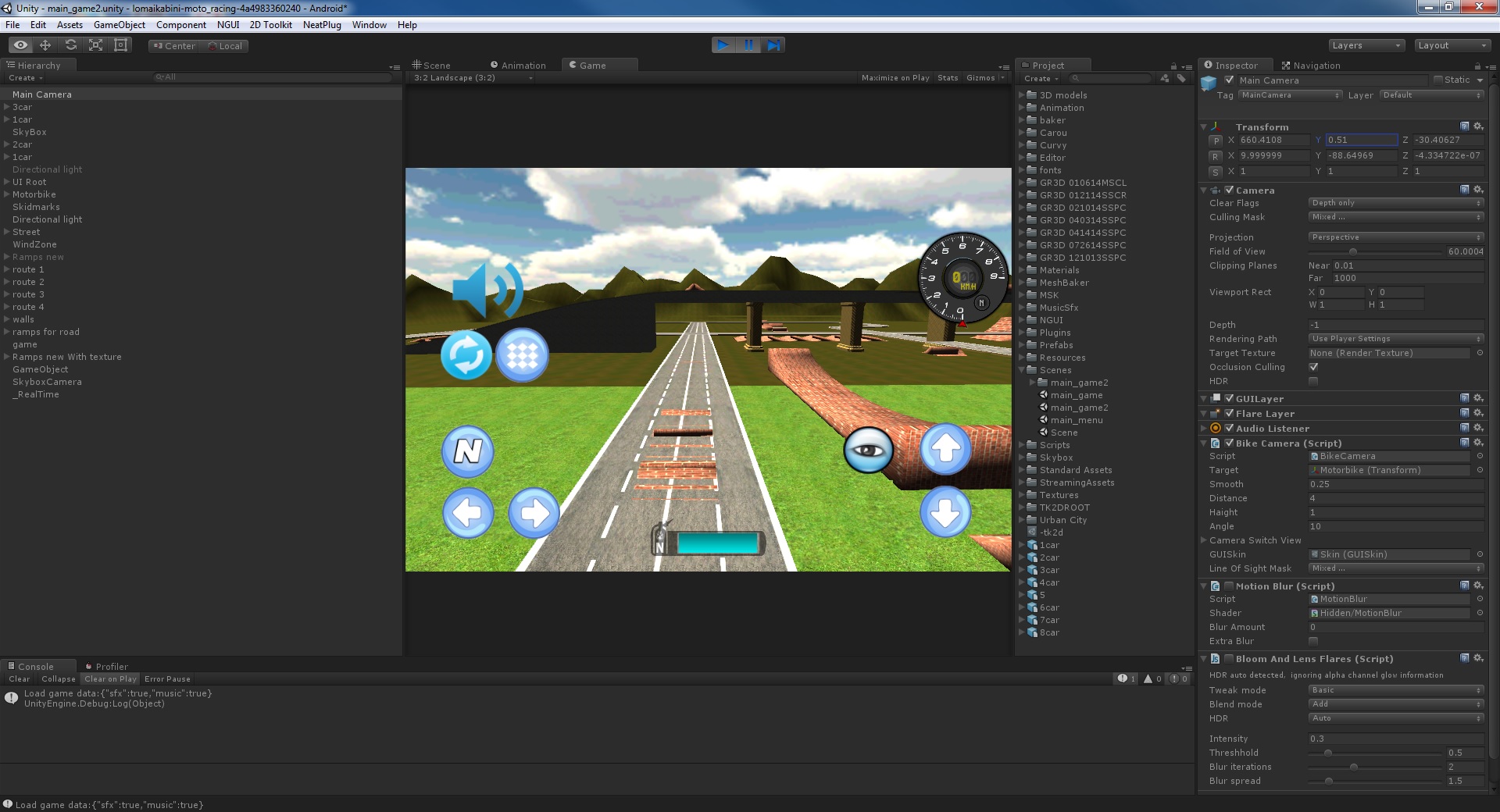
Task: Click the Step frame button
Action: pyautogui.click(x=773, y=45)
